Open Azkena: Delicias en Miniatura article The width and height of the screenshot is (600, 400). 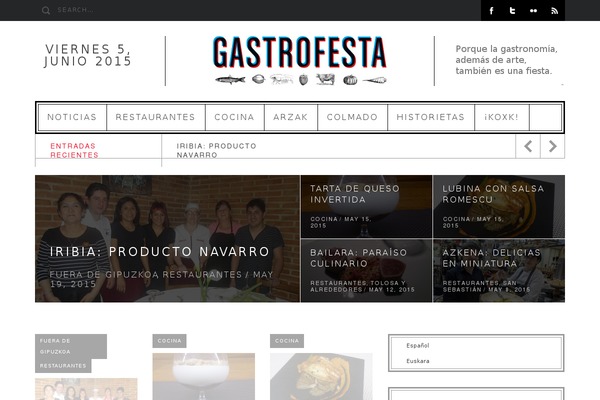tap(491, 258)
